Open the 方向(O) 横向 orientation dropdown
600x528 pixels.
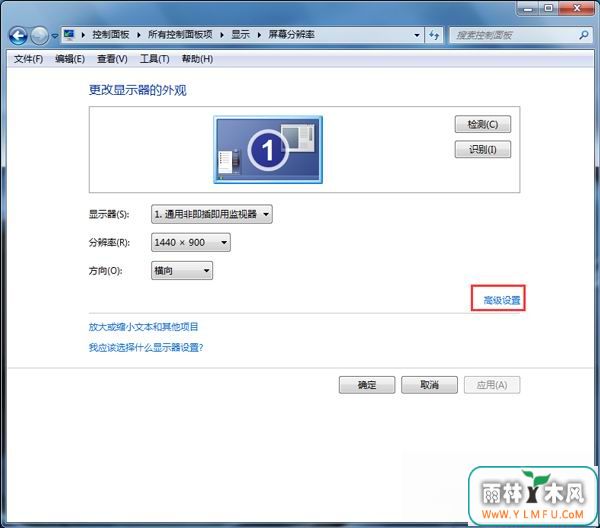[x=182, y=271]
